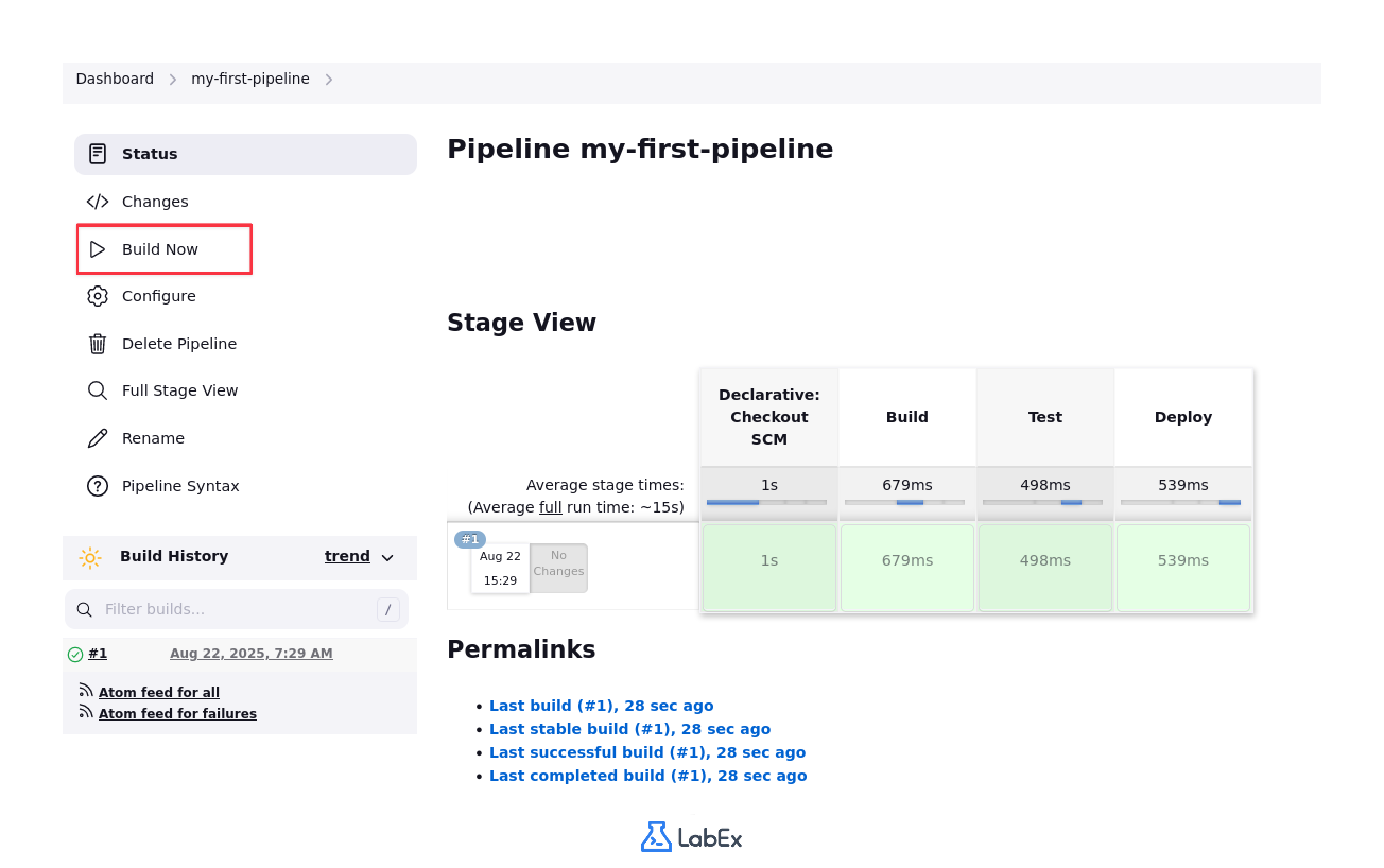
Task: Open the breadcrumb chevron after my-first-pipeline
Action: click(x=330, y=80)
